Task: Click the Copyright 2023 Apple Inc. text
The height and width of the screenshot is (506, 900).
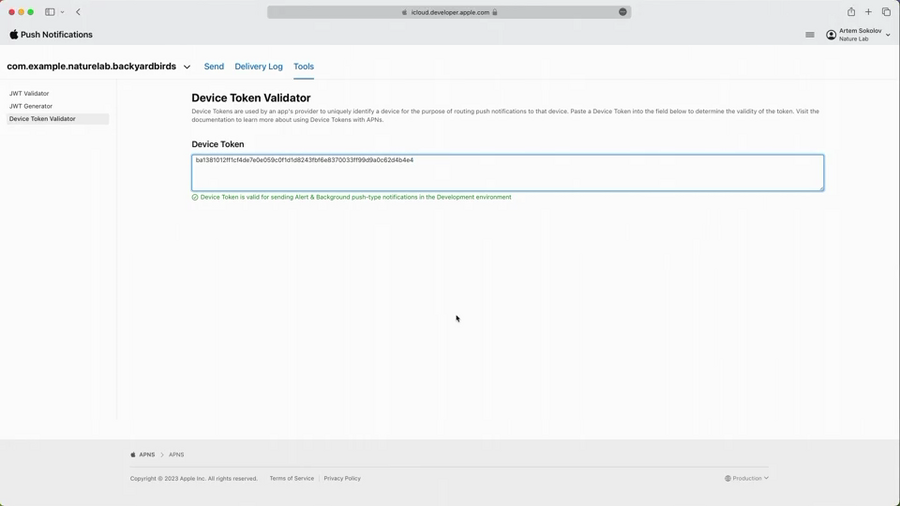Action: (193, 478)
